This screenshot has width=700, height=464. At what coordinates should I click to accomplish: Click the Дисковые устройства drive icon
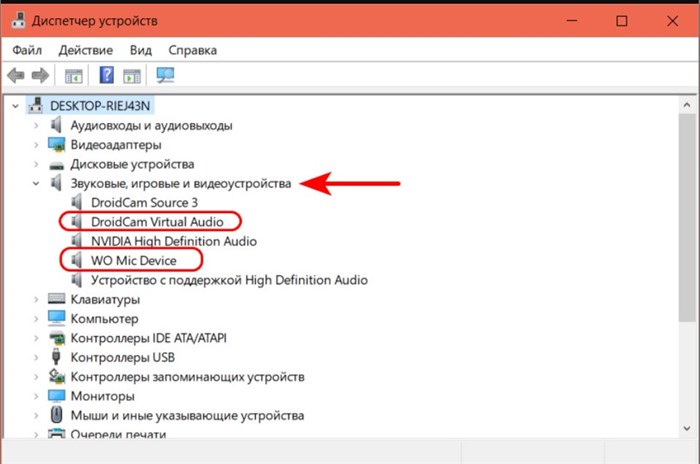[x=57, y=165]
